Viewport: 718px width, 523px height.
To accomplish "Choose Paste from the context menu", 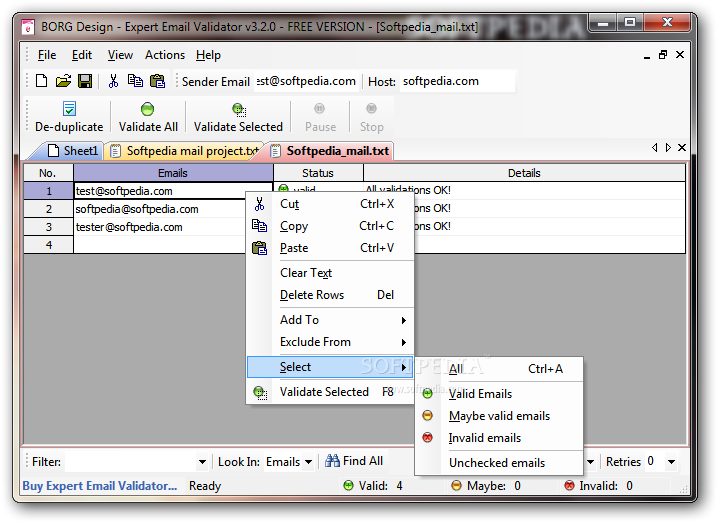I will click(330, 248).
